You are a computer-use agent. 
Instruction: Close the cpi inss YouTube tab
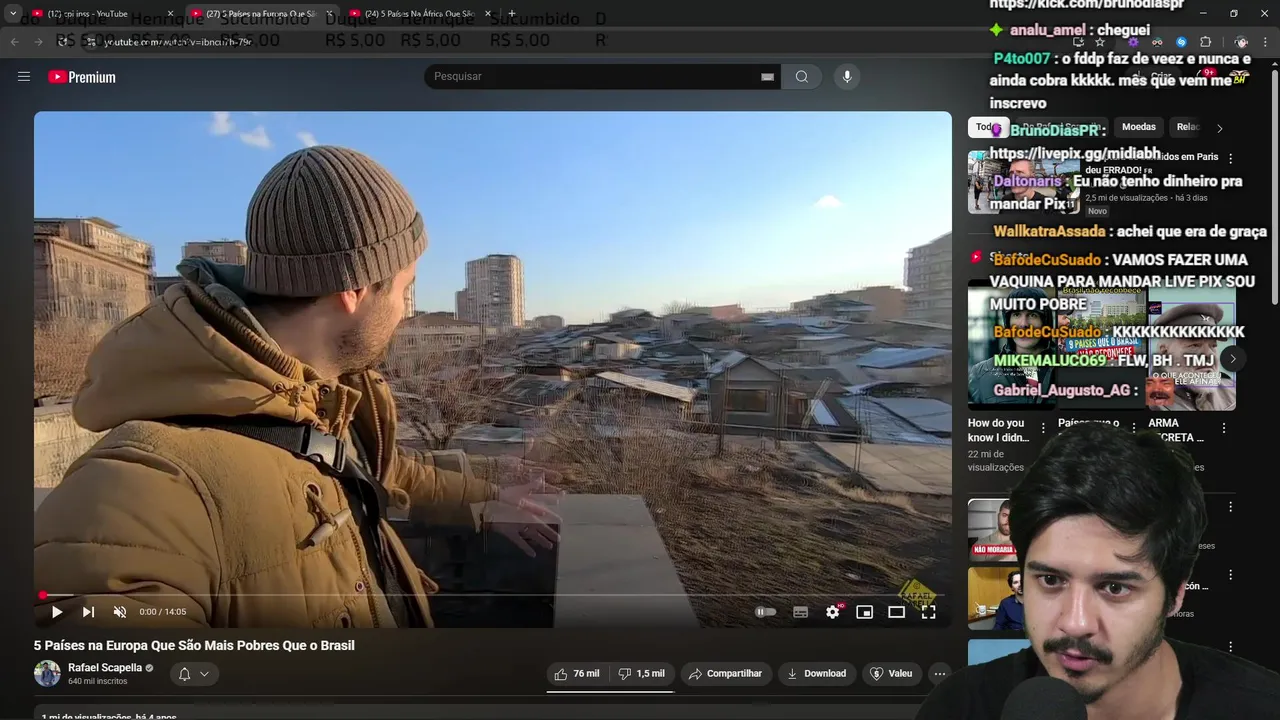170,14
